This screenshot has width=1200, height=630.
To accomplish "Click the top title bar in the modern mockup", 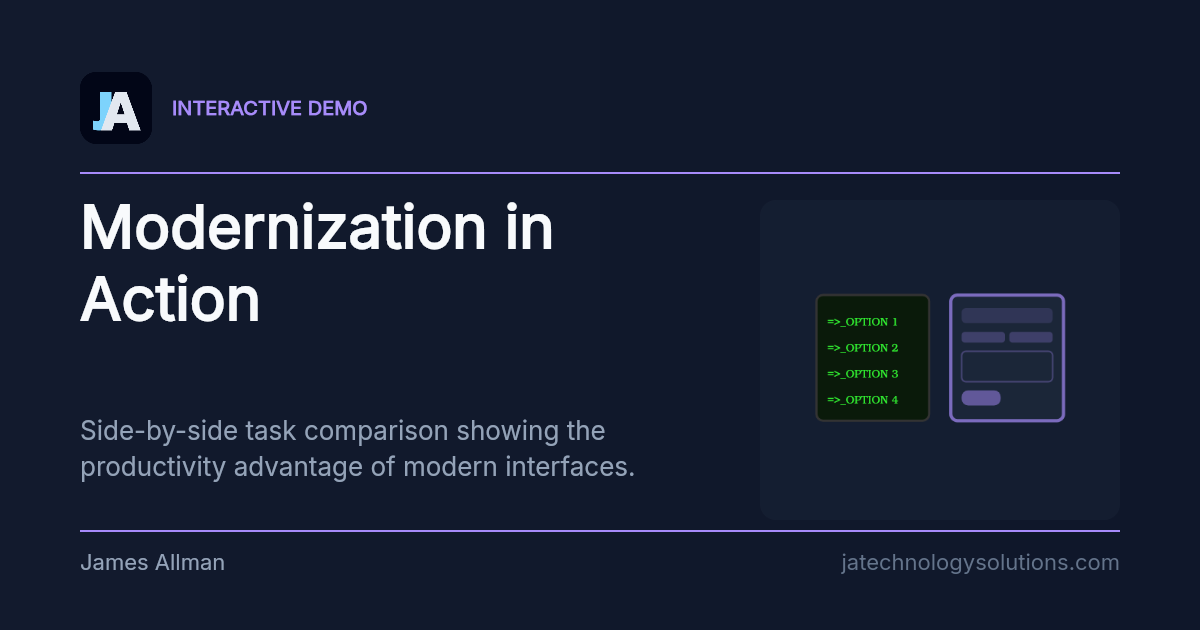I will [x=1007, y=315].
